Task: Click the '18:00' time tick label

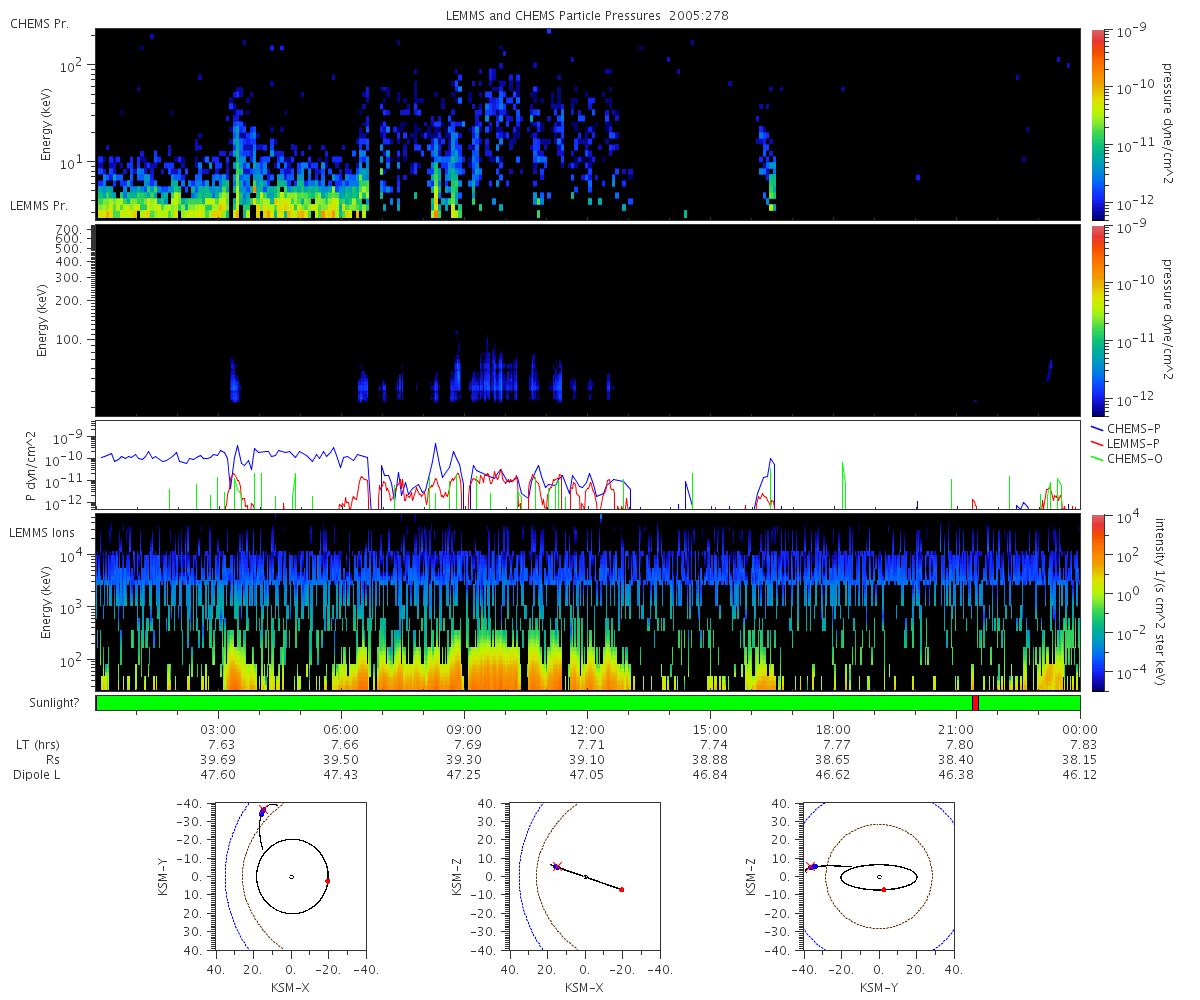Action: click(833, 729)
